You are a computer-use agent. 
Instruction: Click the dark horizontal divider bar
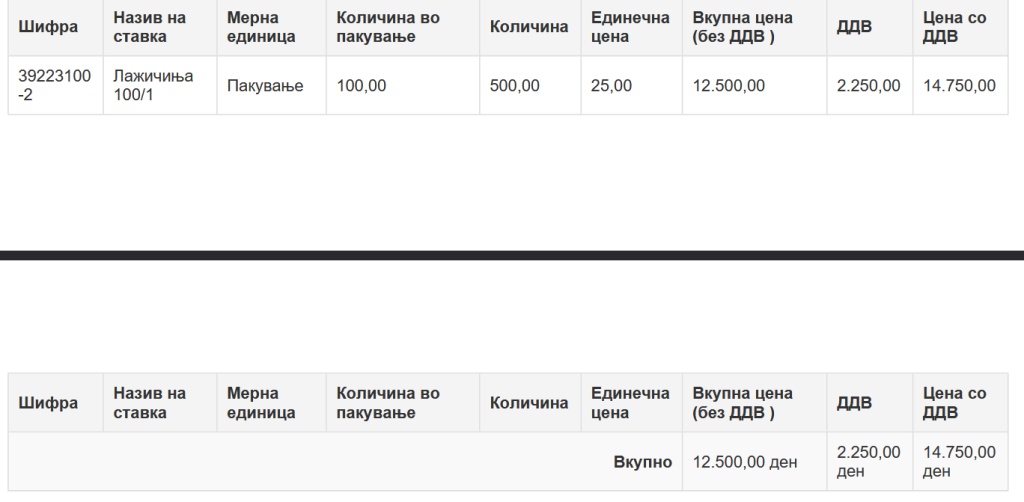coord(512,255)
